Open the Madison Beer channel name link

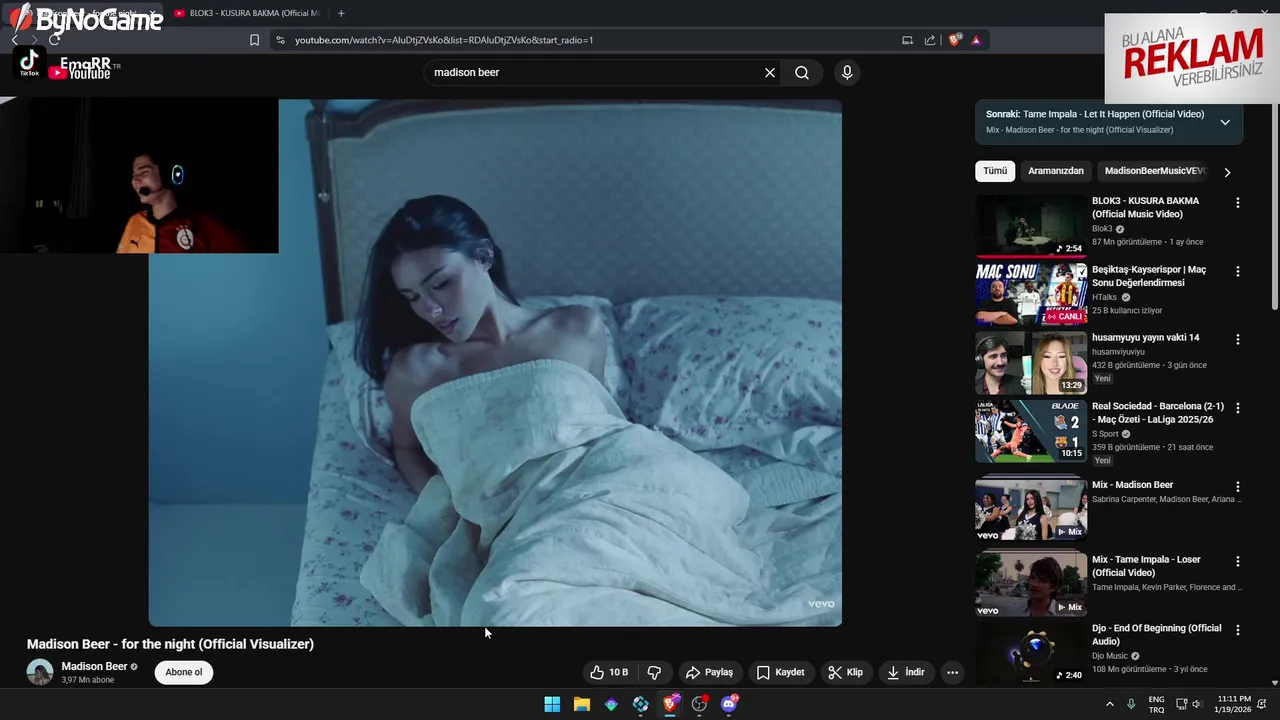point(94,666)
